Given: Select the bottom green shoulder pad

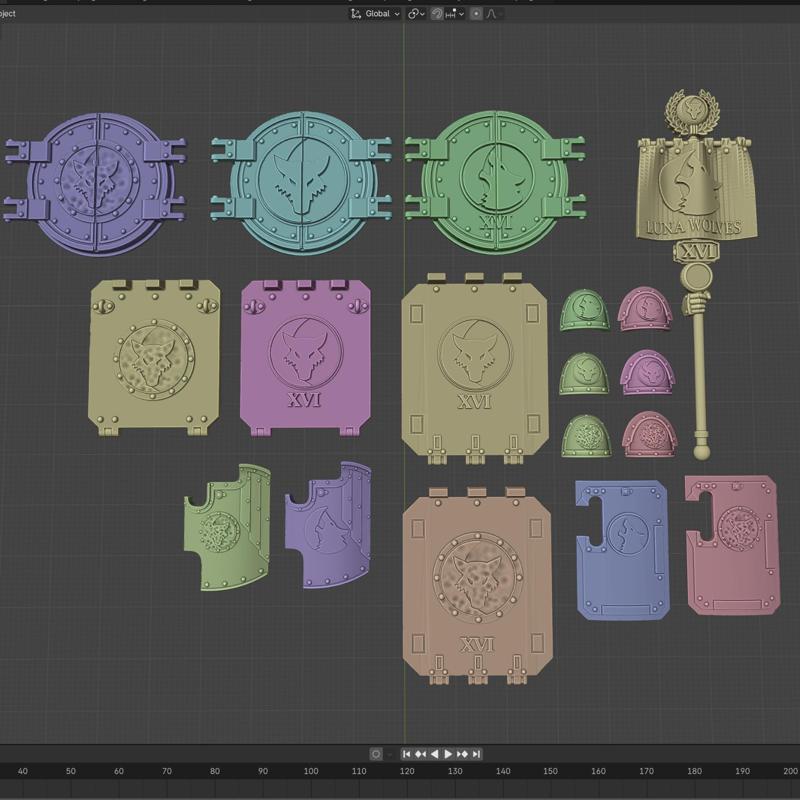Looking at the screenshot, I should [x=587, y=436].
